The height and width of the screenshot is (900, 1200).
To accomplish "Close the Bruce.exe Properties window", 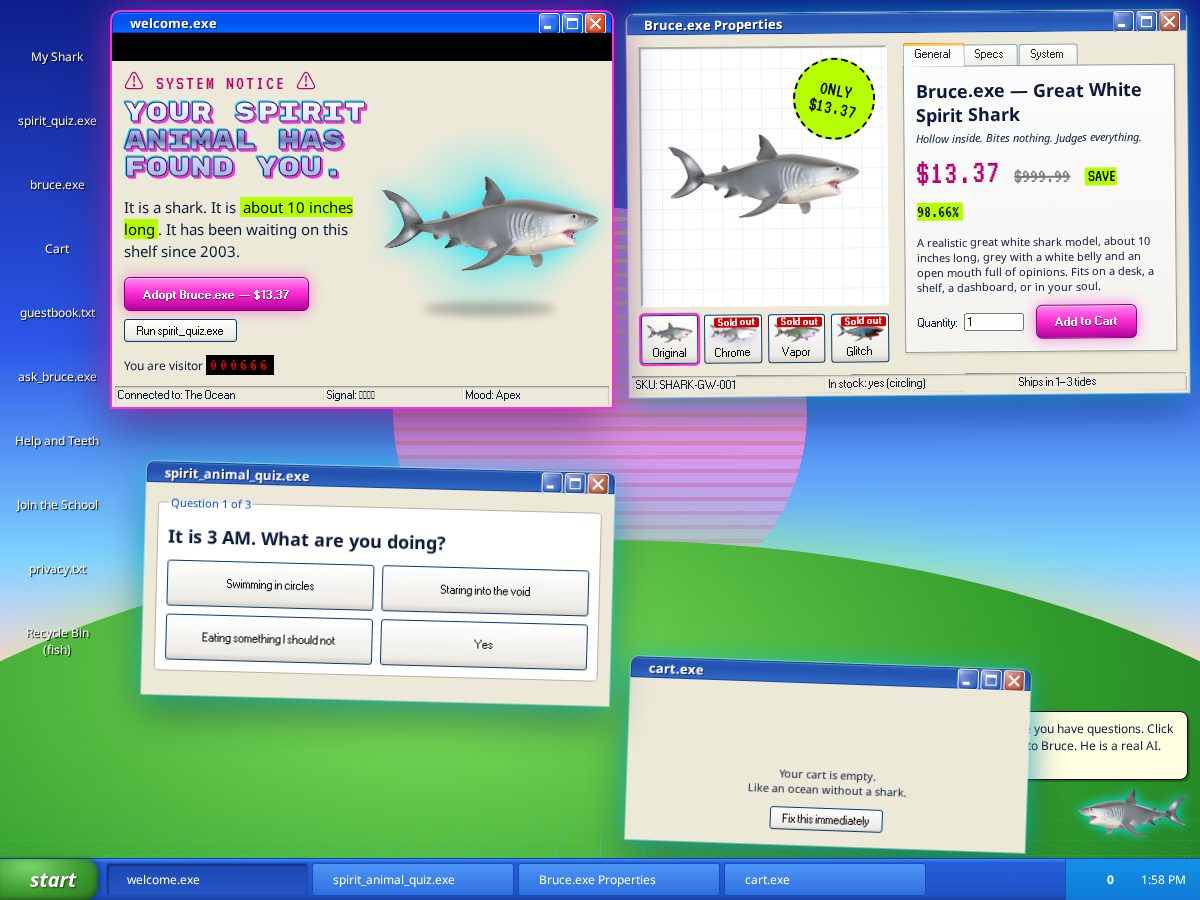I will click(x=1170, y=21).
